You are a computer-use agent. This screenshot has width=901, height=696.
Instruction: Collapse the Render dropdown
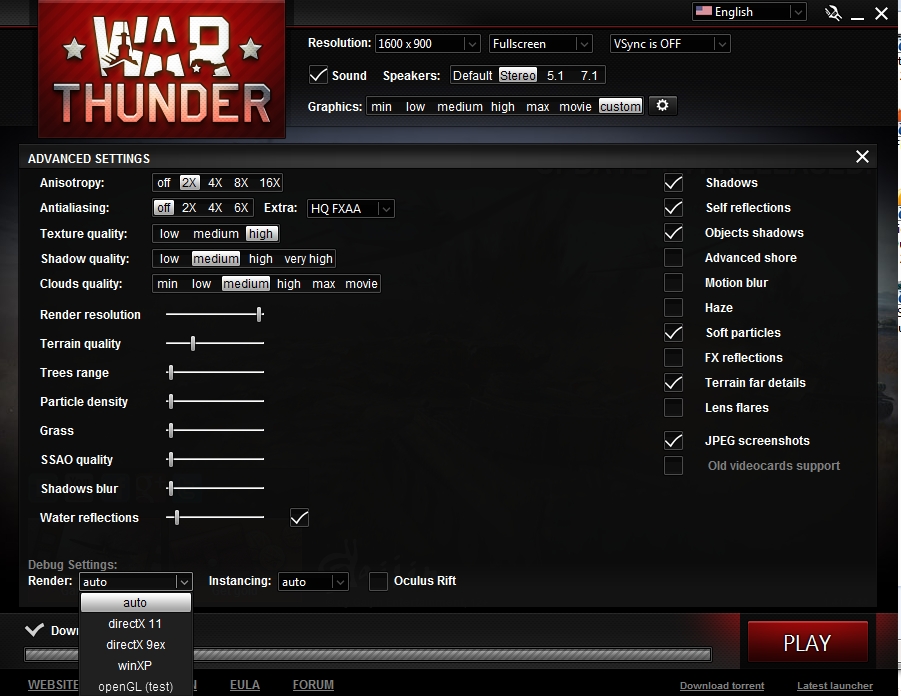tap(136, 582)
